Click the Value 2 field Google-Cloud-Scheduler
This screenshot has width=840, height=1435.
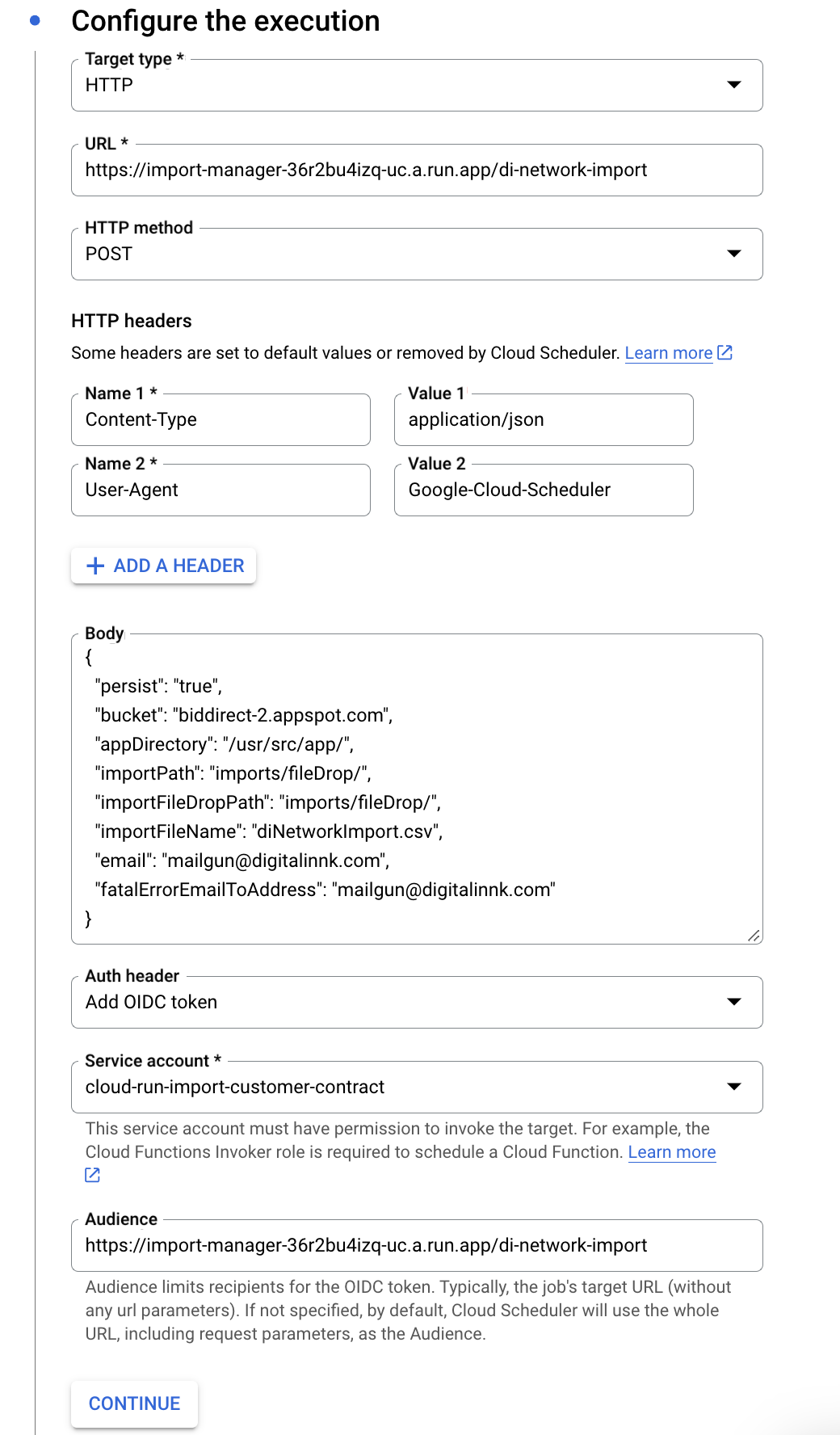544,490
